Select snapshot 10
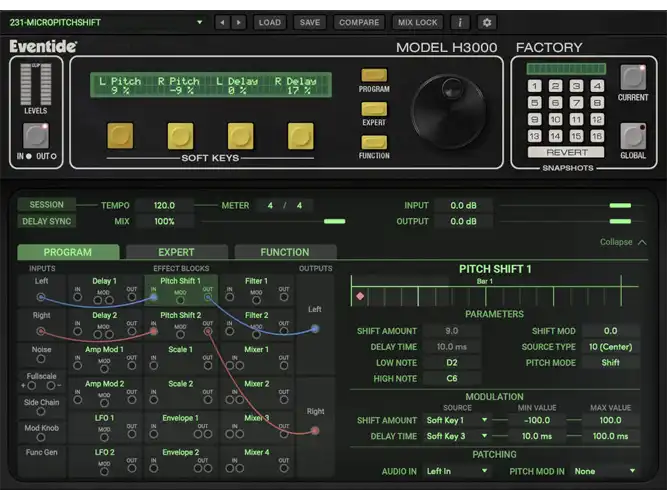 [555, 120]
